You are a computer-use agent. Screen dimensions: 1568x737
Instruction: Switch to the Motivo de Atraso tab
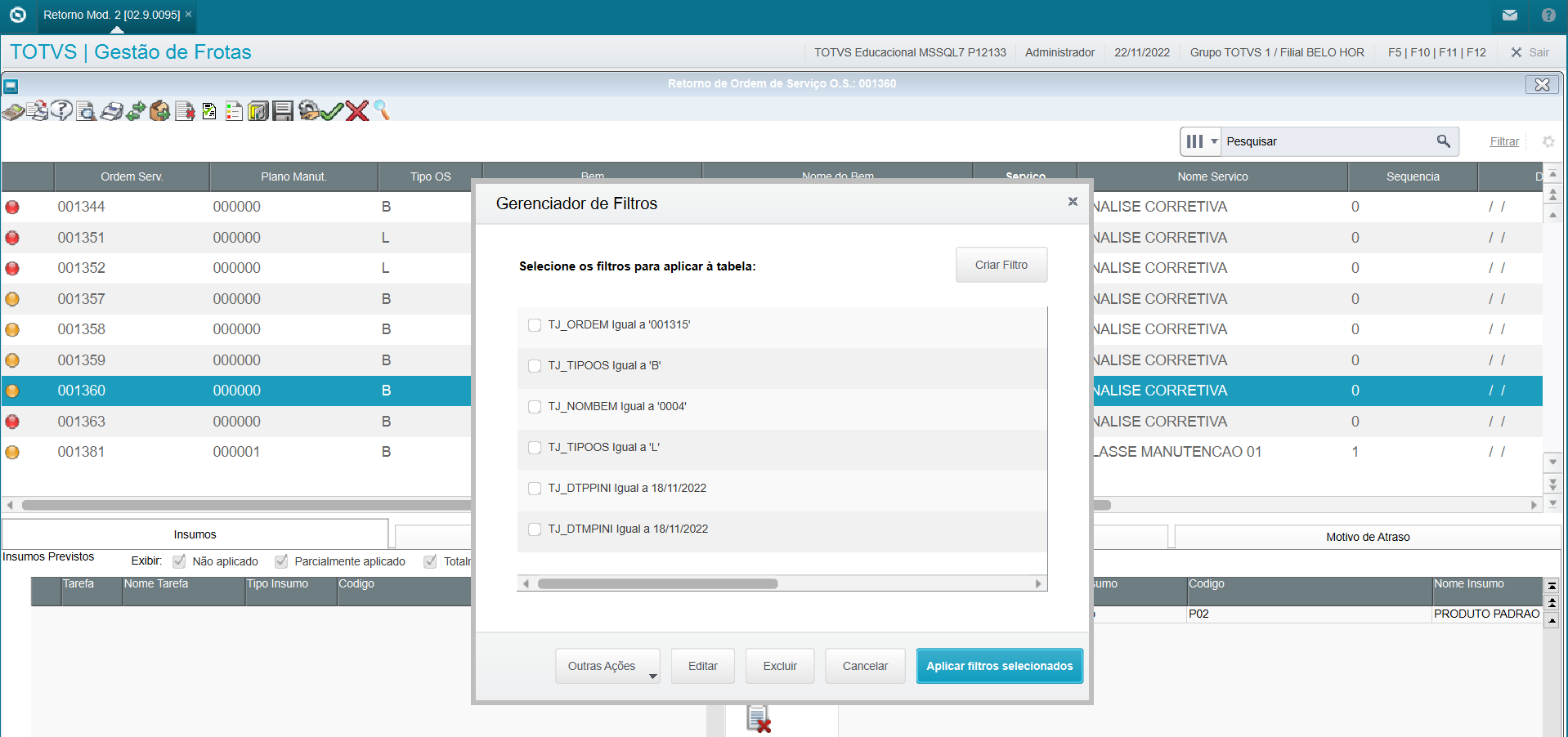tap(1367, 537)
